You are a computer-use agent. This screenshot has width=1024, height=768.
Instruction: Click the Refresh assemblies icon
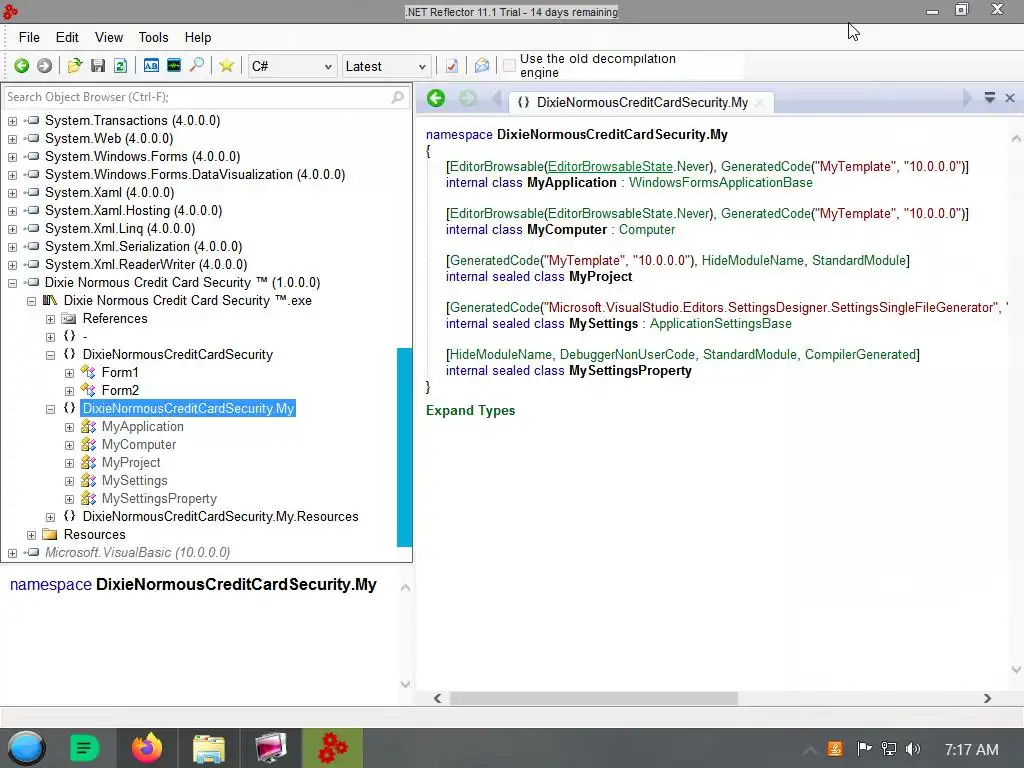(120, 65)
